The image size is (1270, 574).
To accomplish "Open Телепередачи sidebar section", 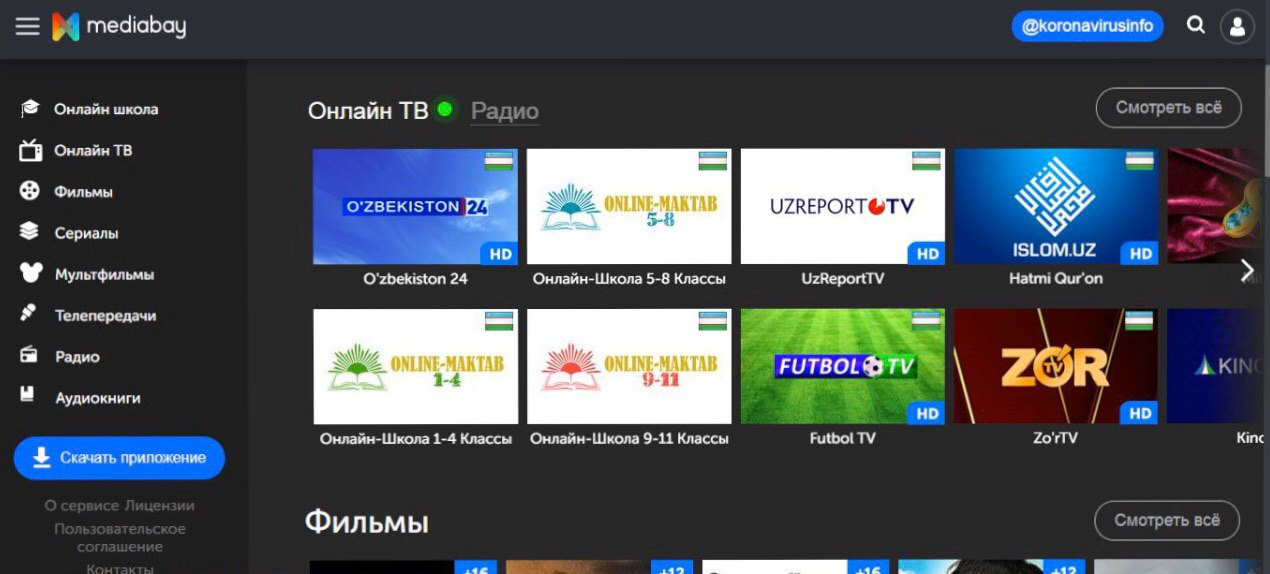I will pyautogui.click(x=105, y=315).
